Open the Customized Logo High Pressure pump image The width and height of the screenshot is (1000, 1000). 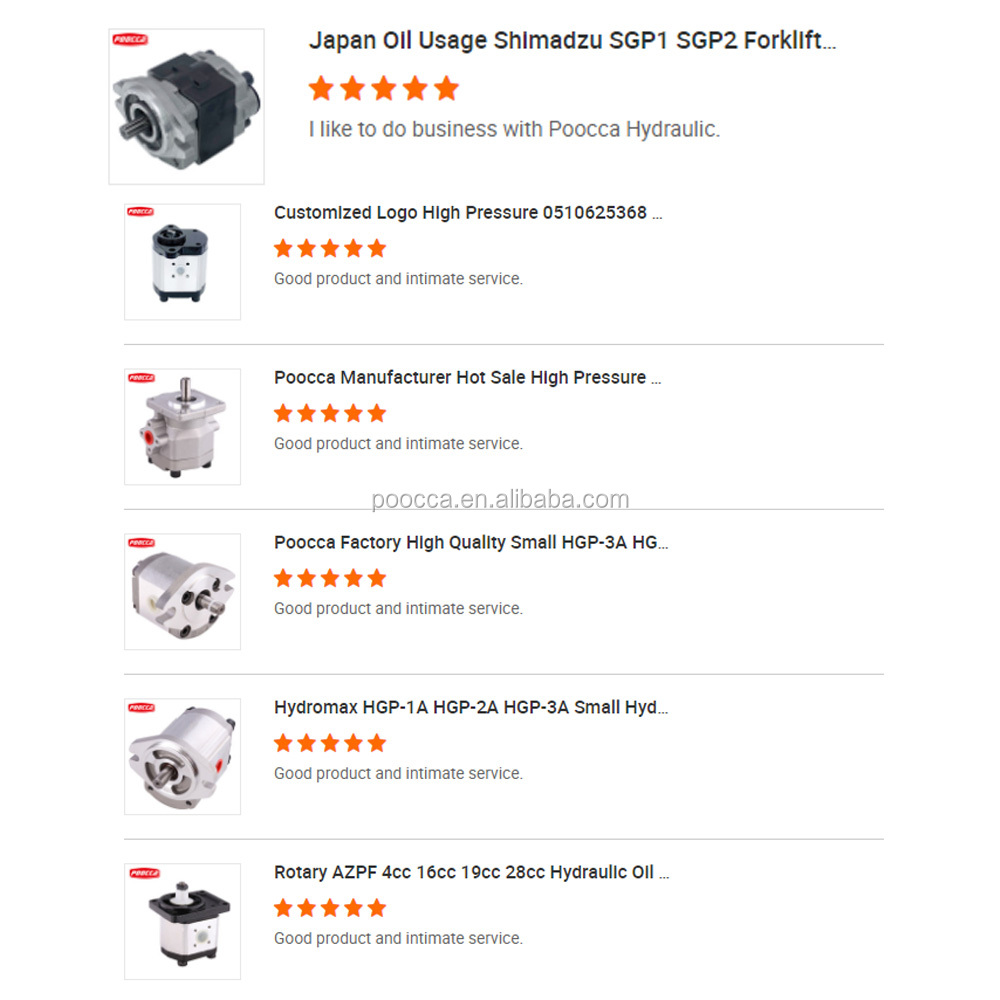tap(182, 261)
